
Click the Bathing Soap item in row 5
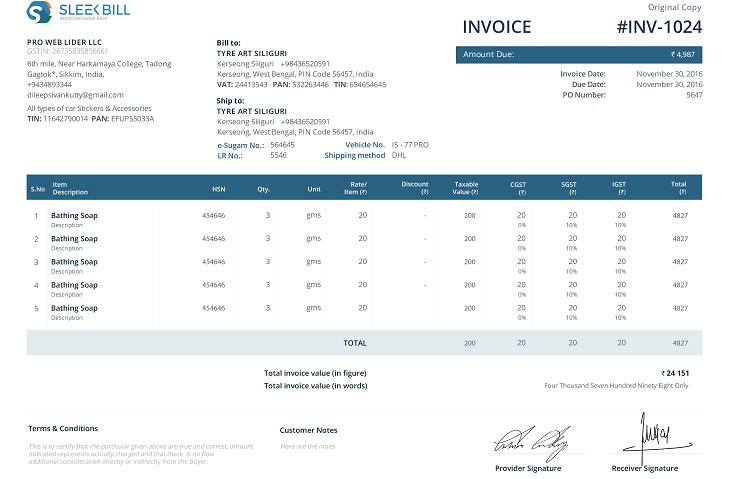point(74,308)
